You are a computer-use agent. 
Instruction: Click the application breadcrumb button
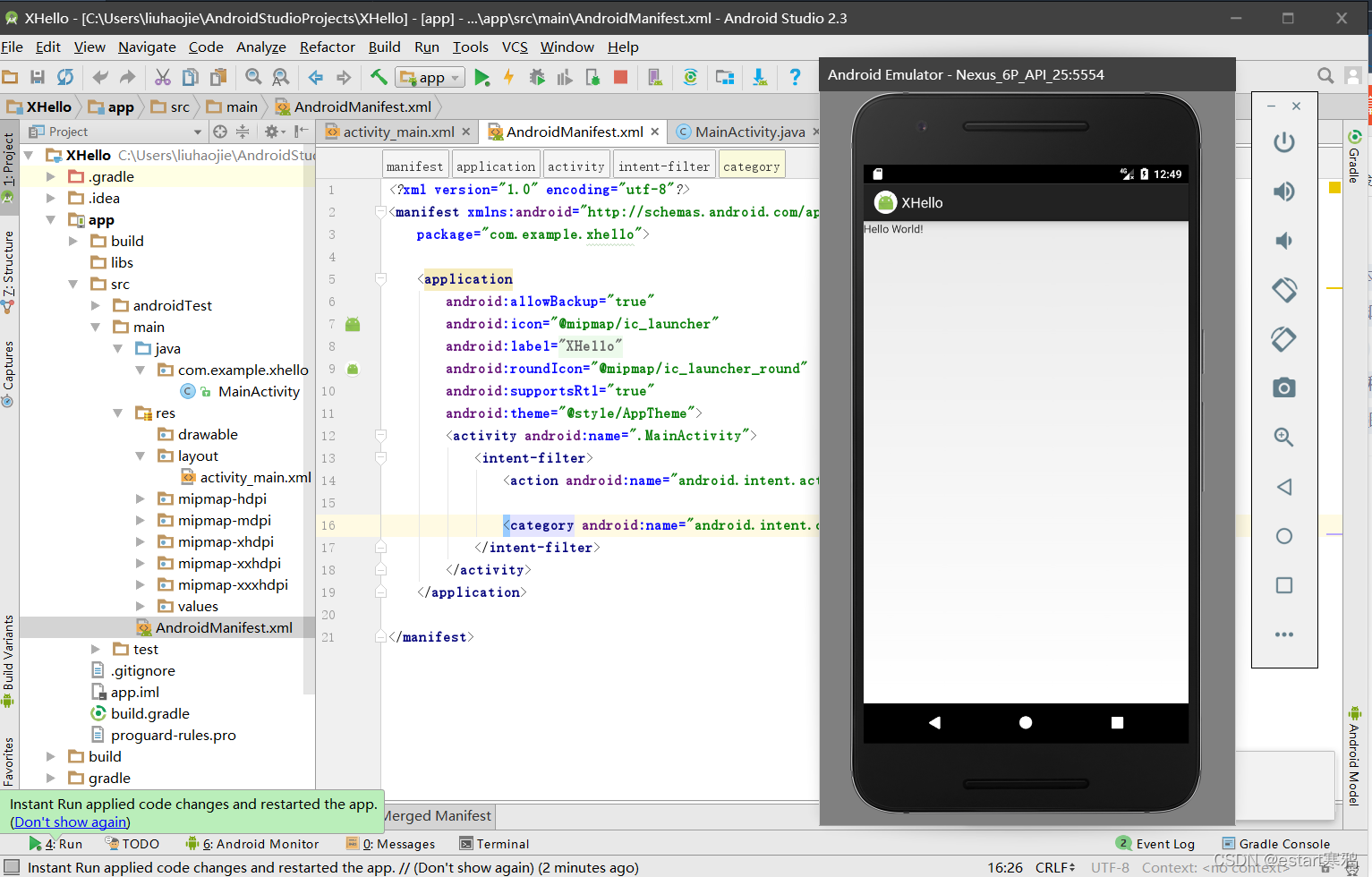tap(496, 166)
